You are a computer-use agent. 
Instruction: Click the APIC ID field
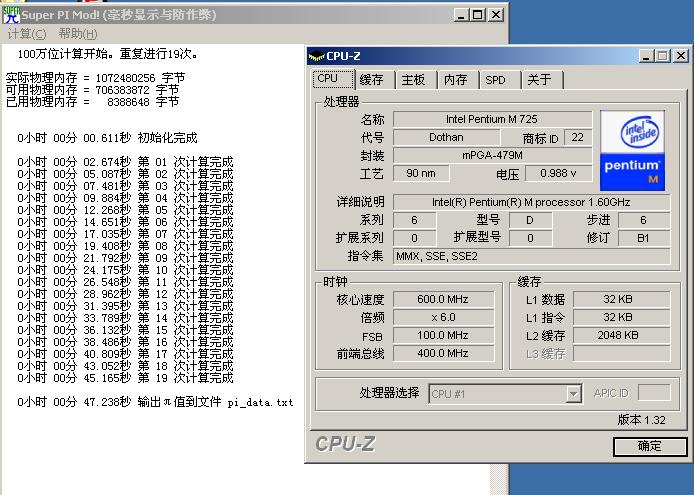tap(654, 394)
